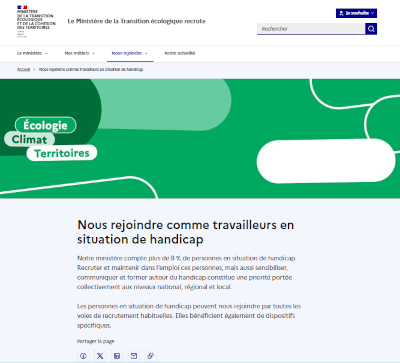Expand the Nous rejoindre menu
The width and height of the screenshot is (400, 363).
pos(130,53)
